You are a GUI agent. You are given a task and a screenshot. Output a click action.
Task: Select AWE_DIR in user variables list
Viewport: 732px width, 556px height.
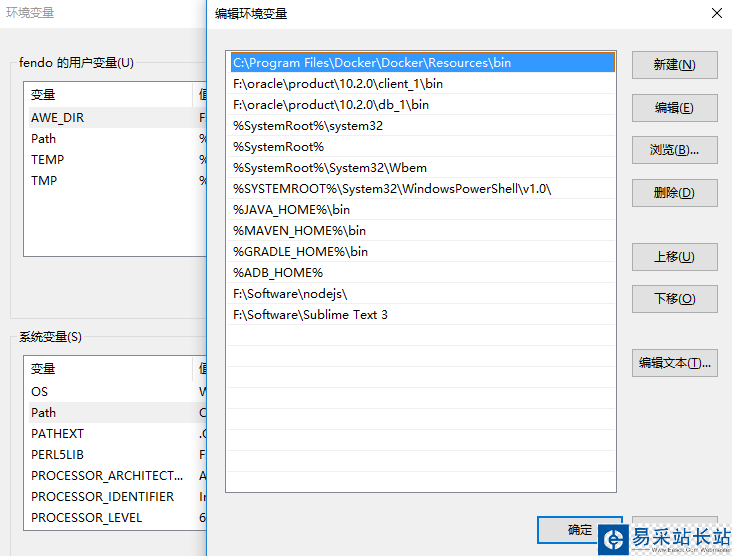pos(115,118)
